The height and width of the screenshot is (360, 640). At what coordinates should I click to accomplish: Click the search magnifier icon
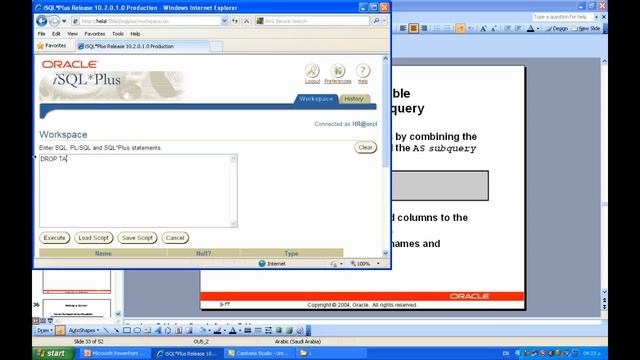click(376, 21)
